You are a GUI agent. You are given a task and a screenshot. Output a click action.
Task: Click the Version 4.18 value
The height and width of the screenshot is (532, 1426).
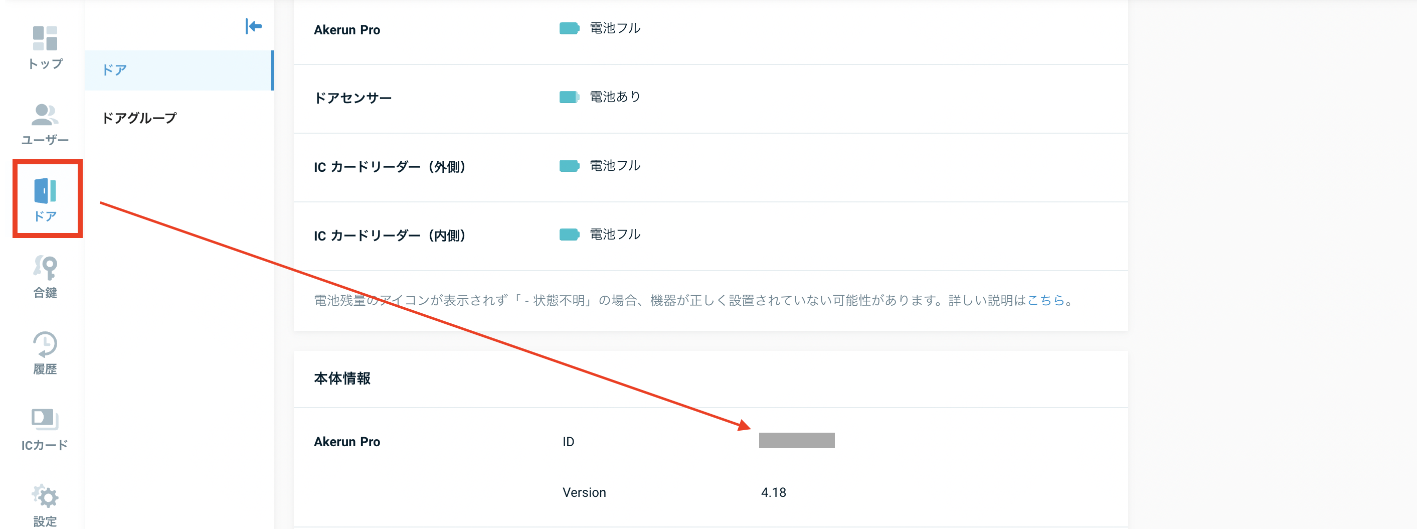click(x=773, y=493)
